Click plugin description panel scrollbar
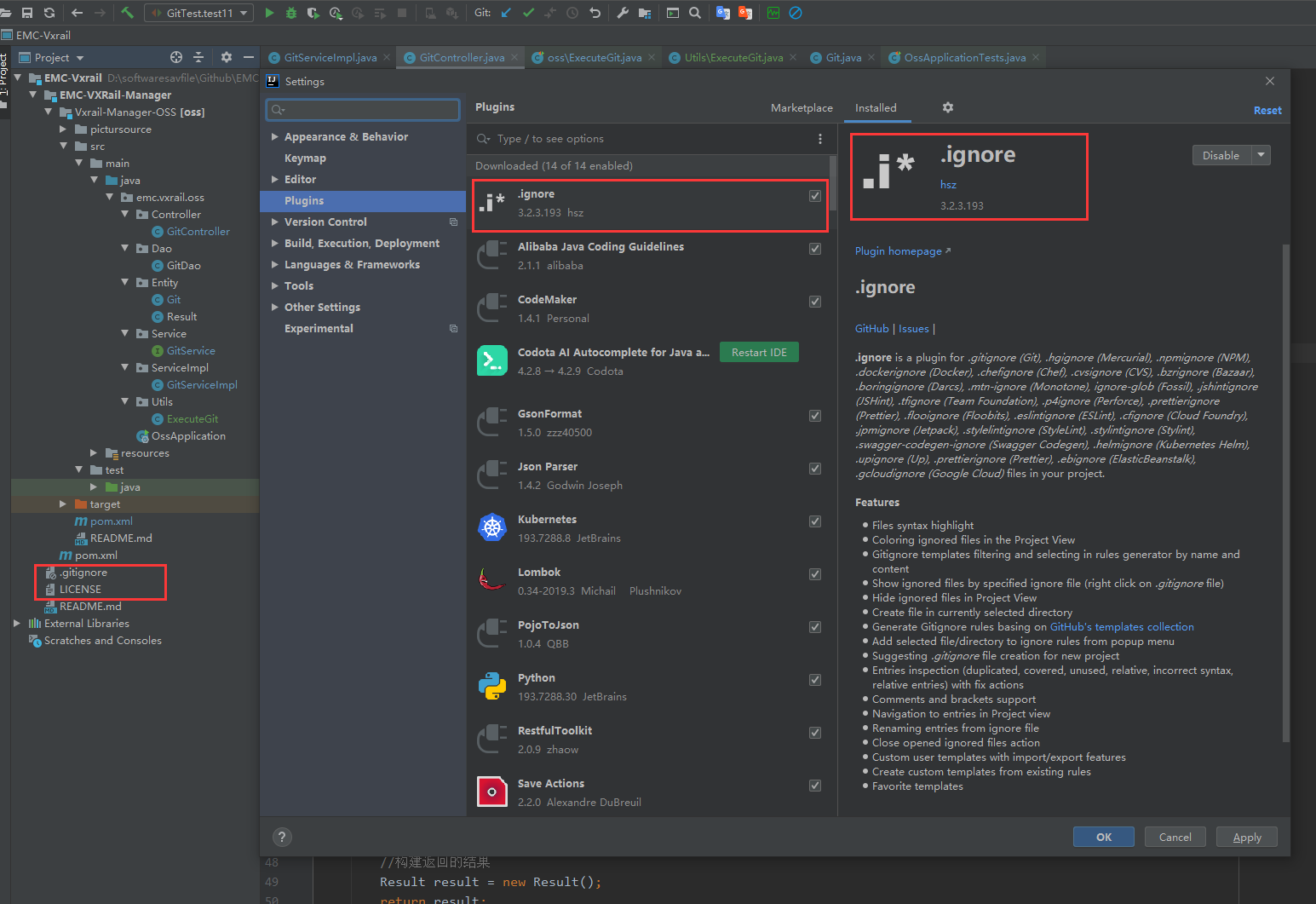 pos(1285,494)
